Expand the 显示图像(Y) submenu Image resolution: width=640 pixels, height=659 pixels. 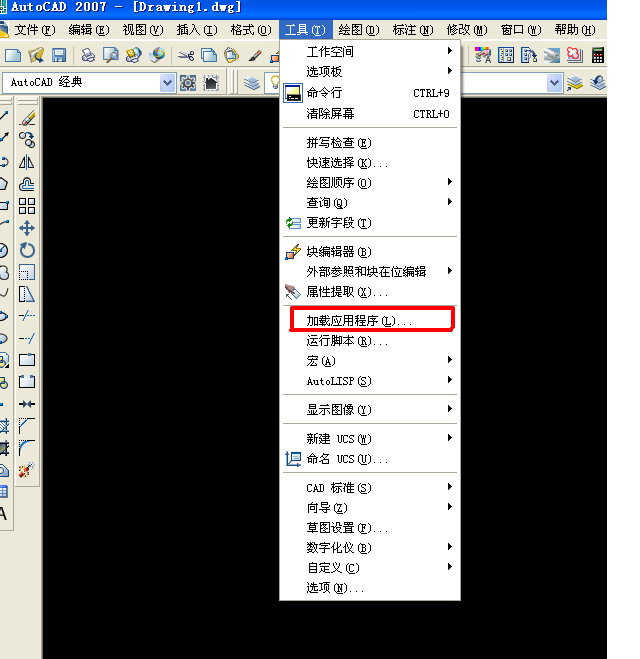click(370, 409)
